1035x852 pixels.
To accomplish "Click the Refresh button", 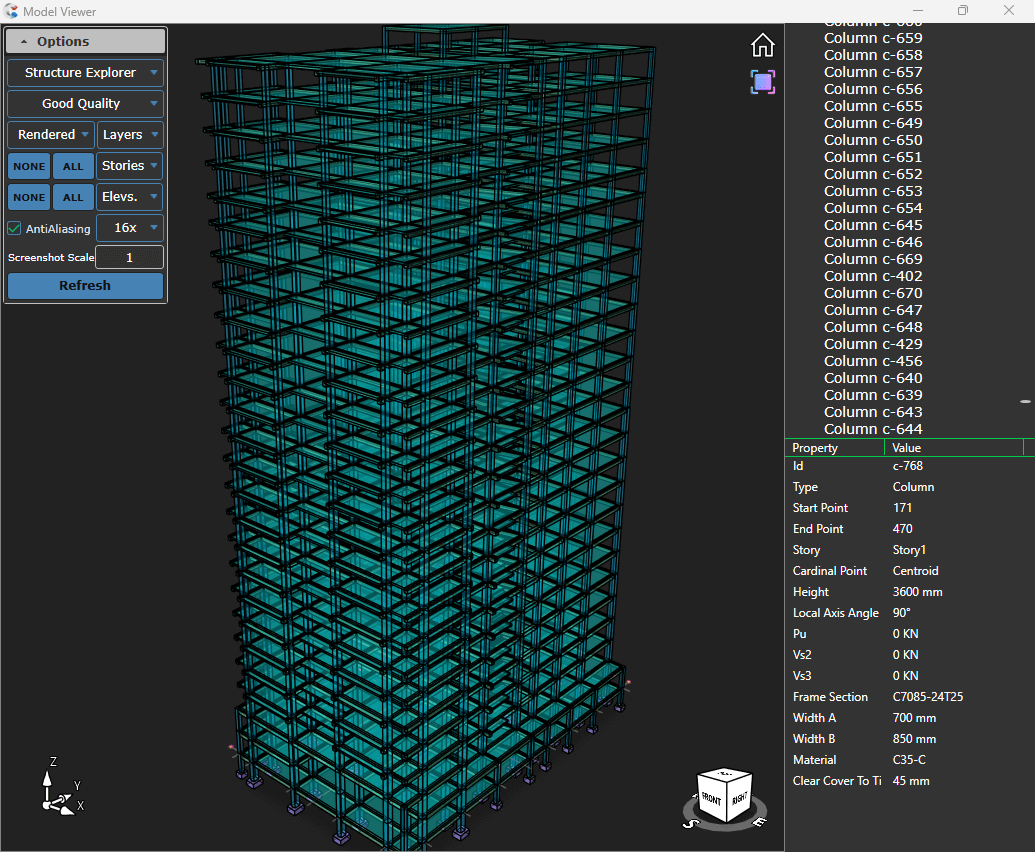I will pyautogui.click(x=85, y=286).
